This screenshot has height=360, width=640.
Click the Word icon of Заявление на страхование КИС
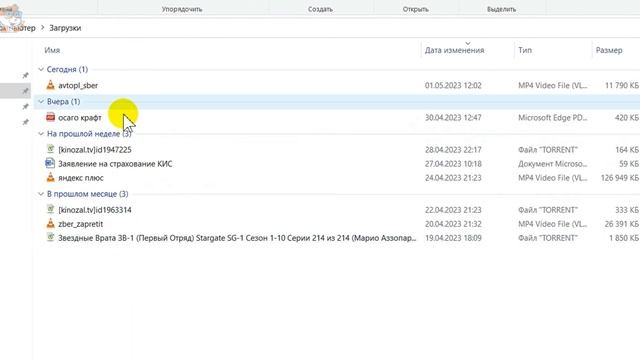tap(50, 163)
